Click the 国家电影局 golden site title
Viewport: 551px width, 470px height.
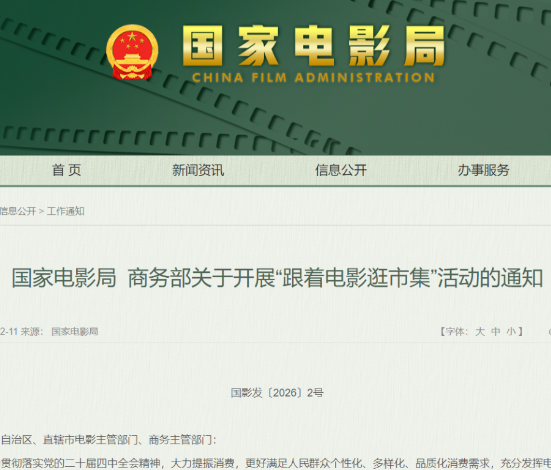[313, 46]
